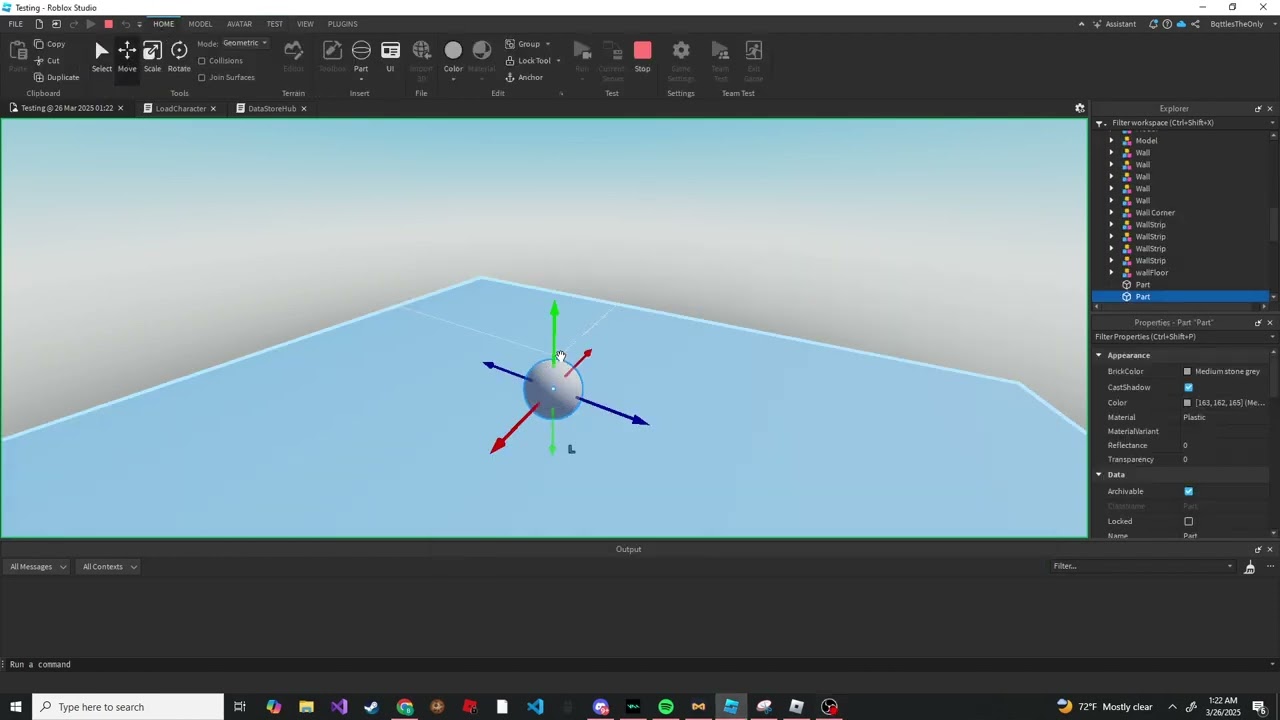Expand the Wall Corner tree item
This screenshot has height=720, width=1280.
coord(1111,213)
